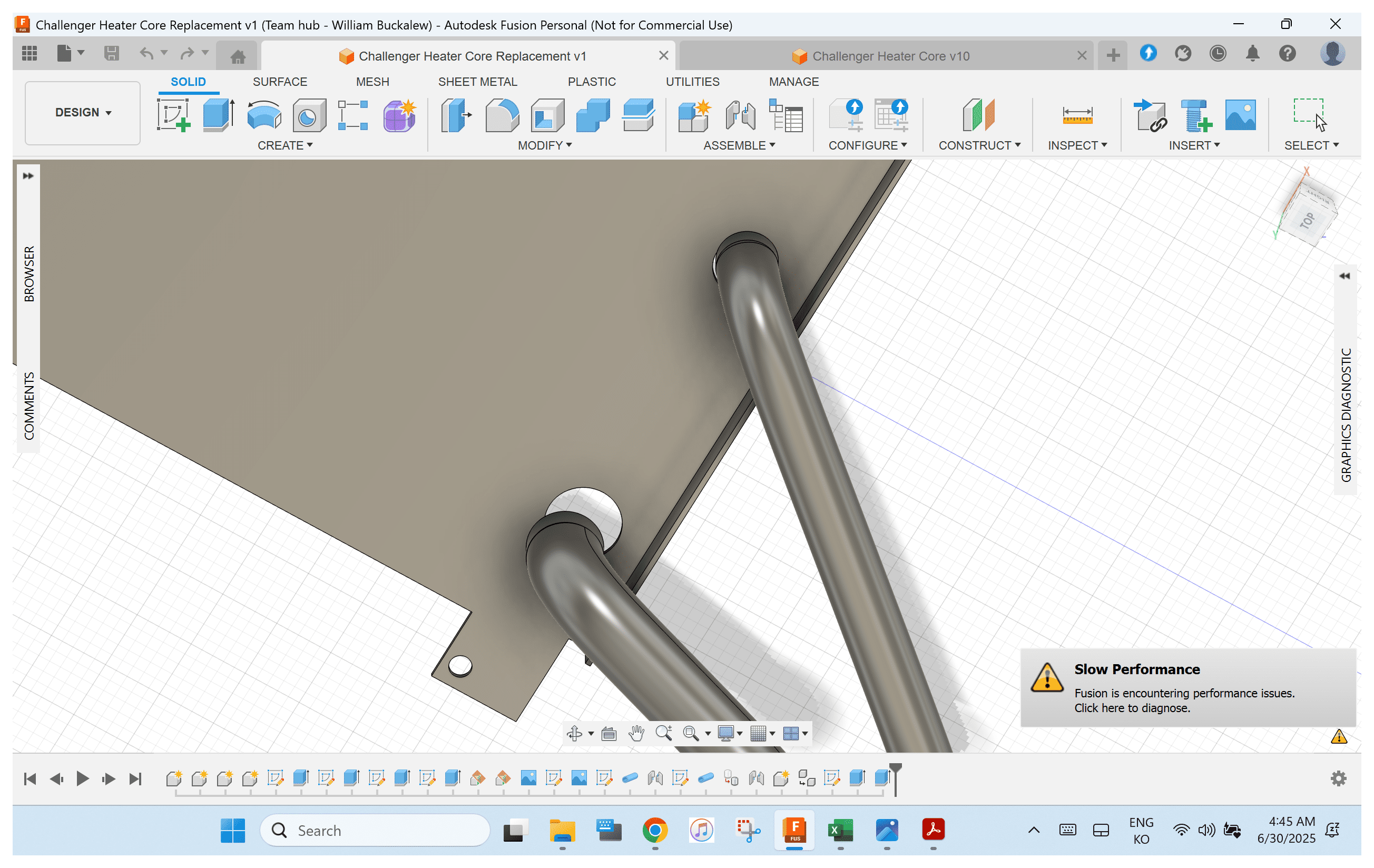Click the timeline end marker handle
The width and height of the screenshot is (1374, 868).
coord(895,770)
